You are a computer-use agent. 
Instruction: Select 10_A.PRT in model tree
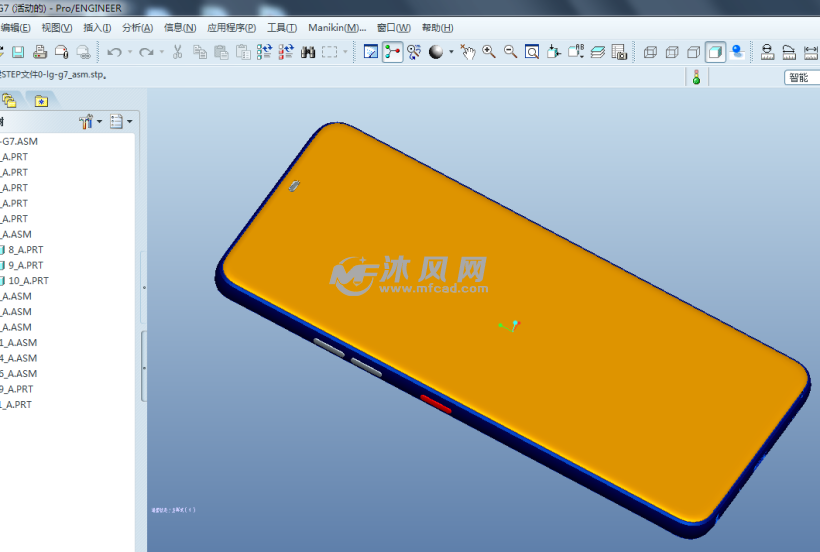click(x=28, y=281)
